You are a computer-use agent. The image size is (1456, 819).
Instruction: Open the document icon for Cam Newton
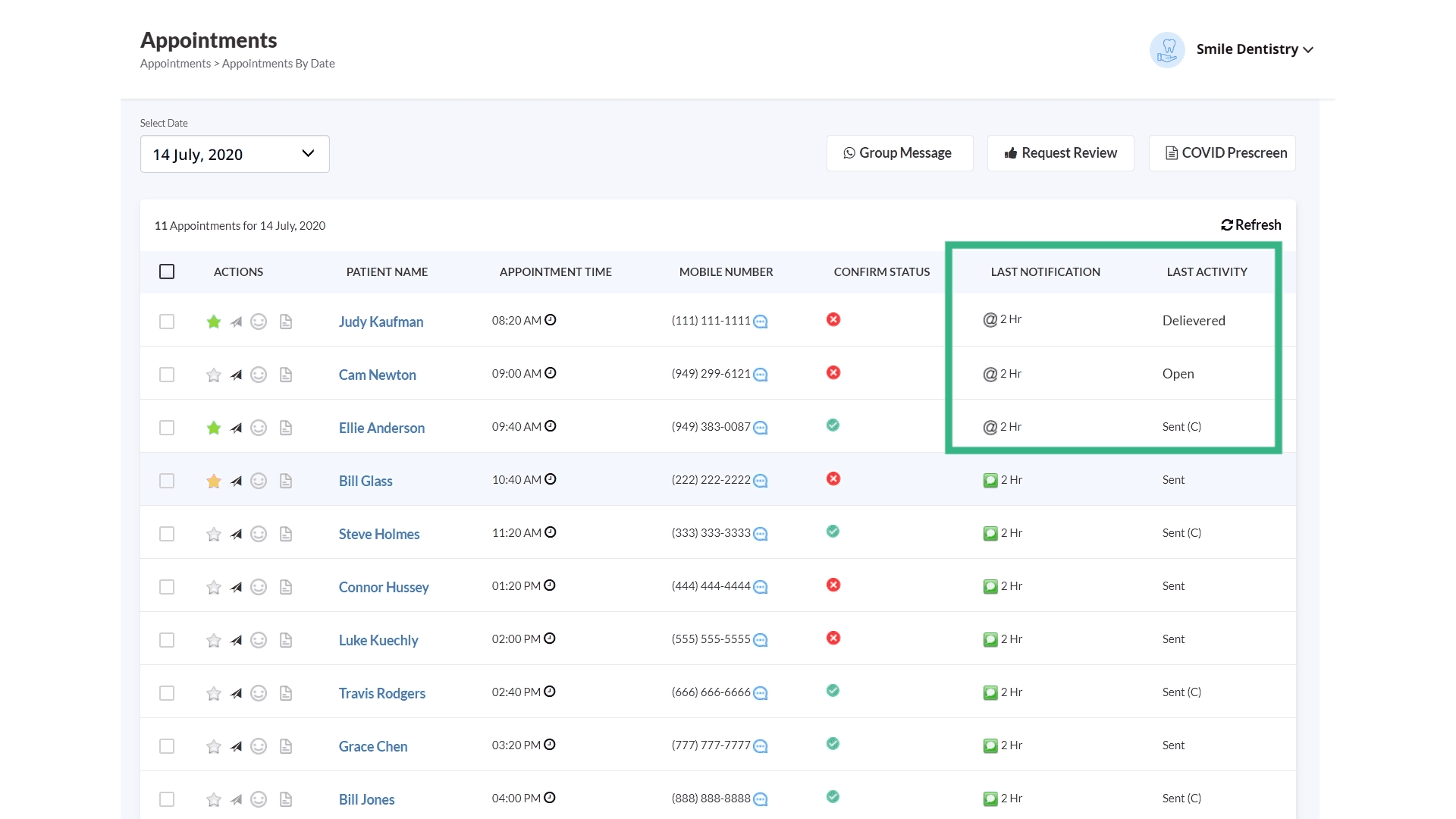pos(286,375)
